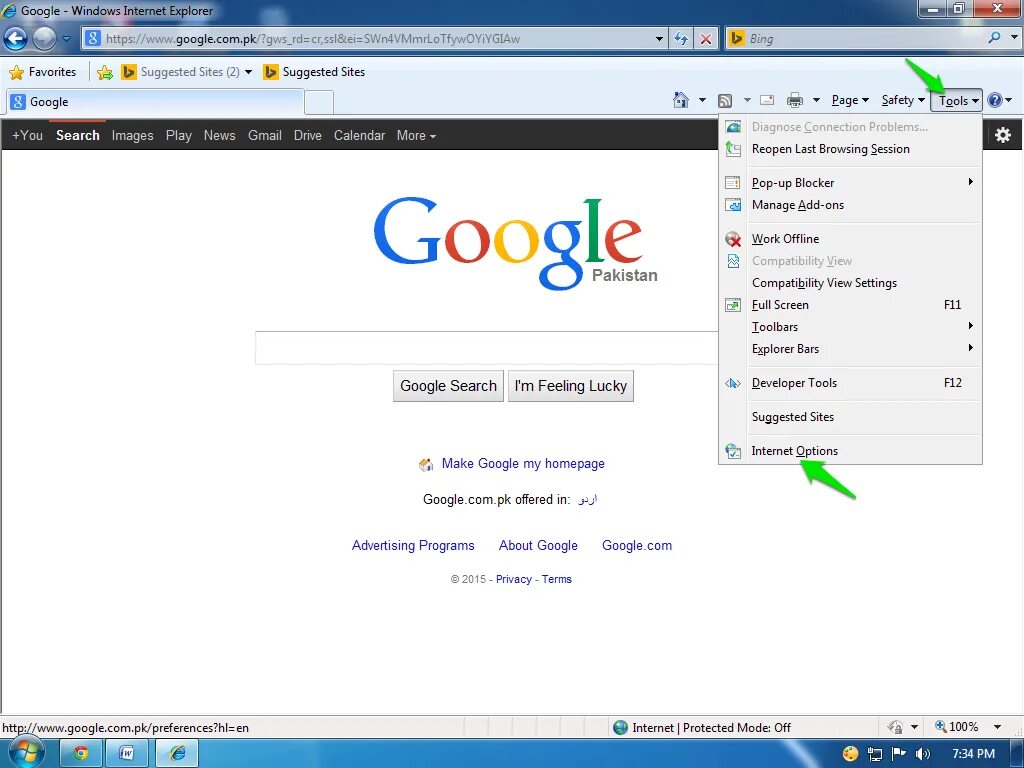Open Google Chrome from the taskbar
The image size is (1024, 768).
click(x=81, y=753)
